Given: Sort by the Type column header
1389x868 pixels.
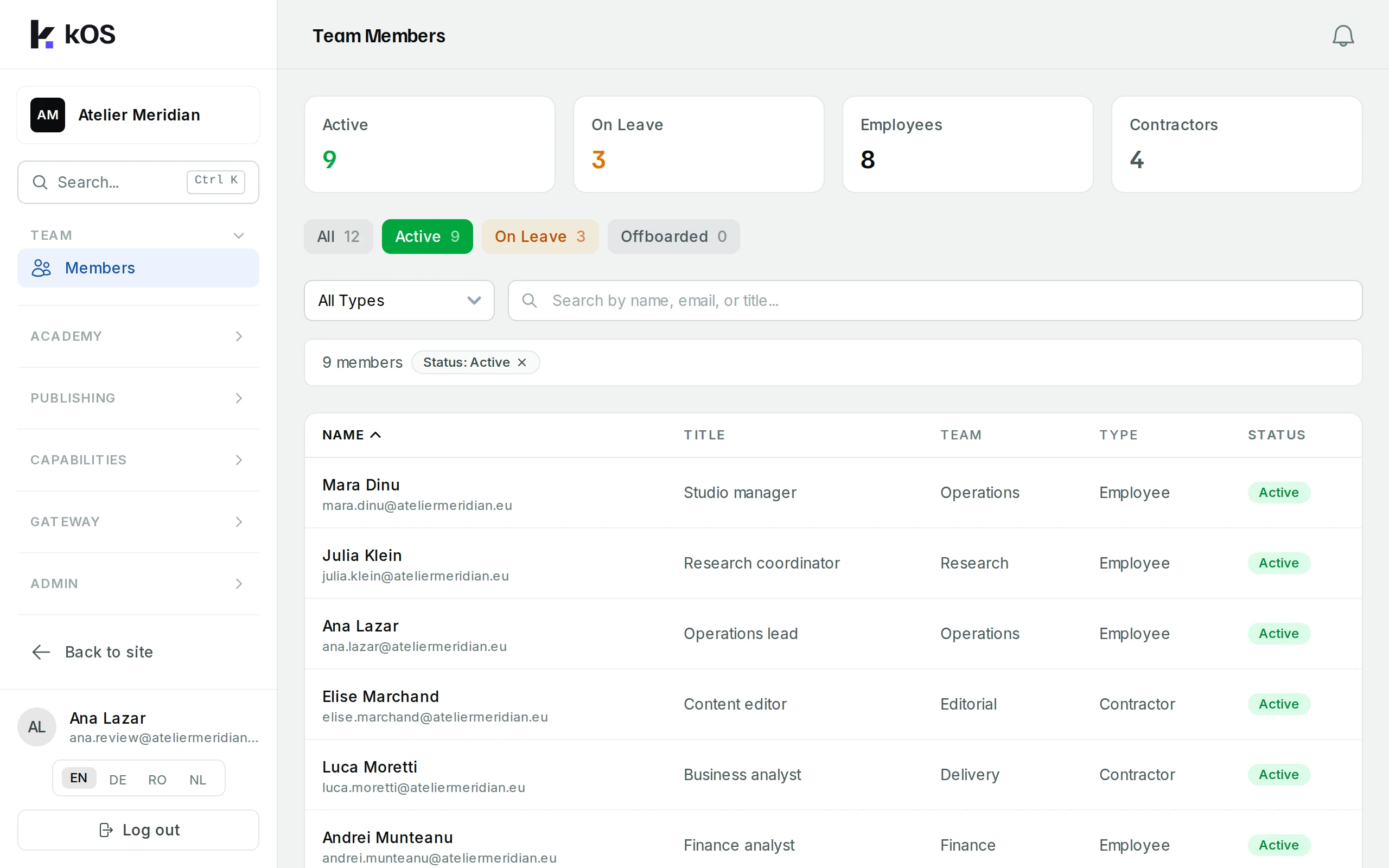Looking at the screenshot, I should 1119,435.
